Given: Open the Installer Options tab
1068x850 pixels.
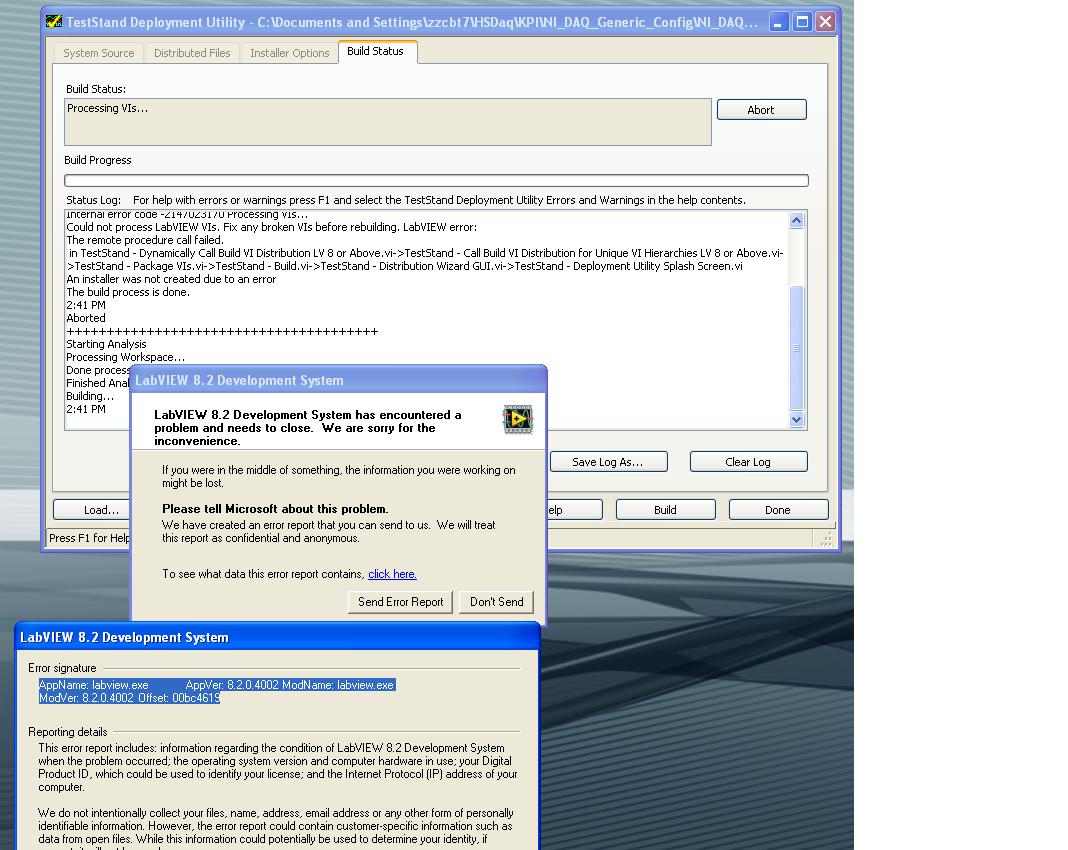Looking at the screenshot, I should coord(289,53).
